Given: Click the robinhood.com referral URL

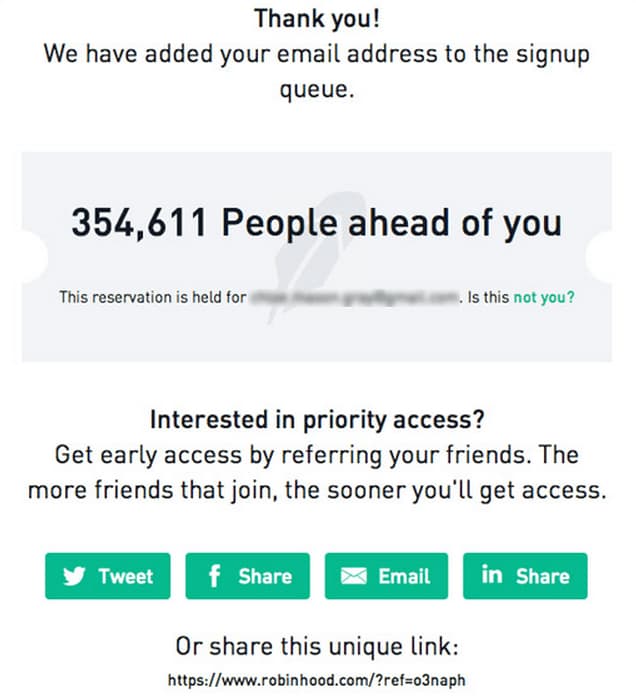Looking at the screenshot, I should (317, 680).
